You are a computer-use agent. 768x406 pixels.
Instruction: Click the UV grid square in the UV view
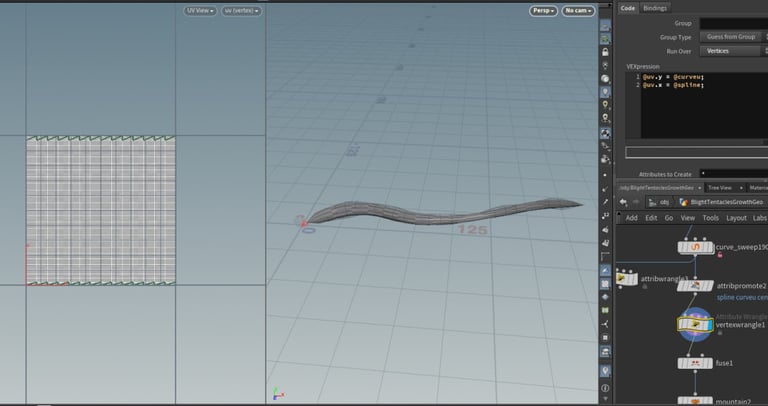(x=101, y=211)
